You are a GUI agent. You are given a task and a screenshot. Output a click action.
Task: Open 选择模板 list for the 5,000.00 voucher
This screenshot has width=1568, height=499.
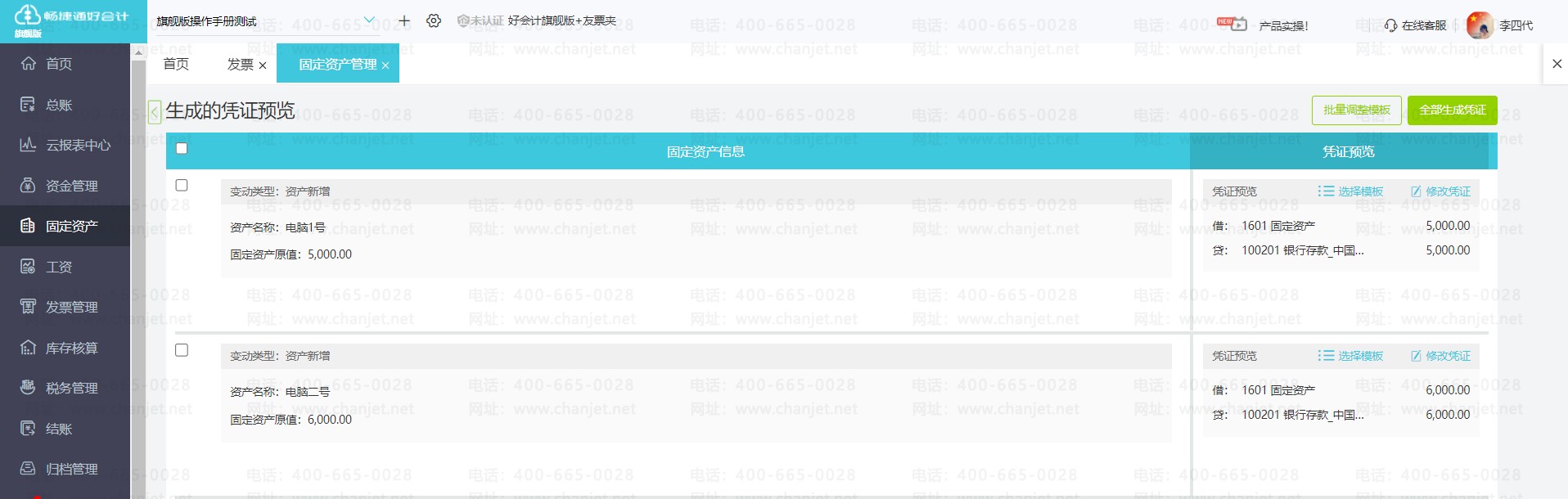(1350, 191)
